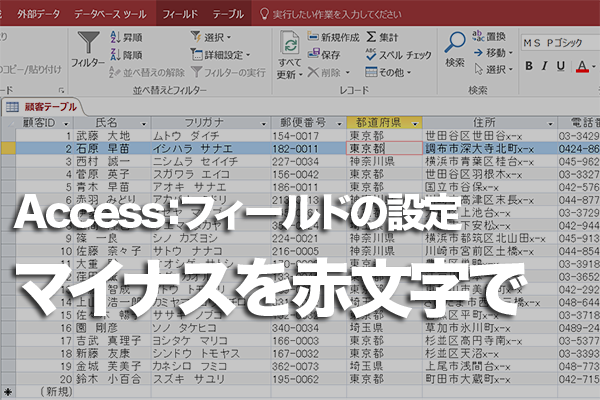Open 都道府県 column filter arrow

pyautogui.click(x=415, y=124)
